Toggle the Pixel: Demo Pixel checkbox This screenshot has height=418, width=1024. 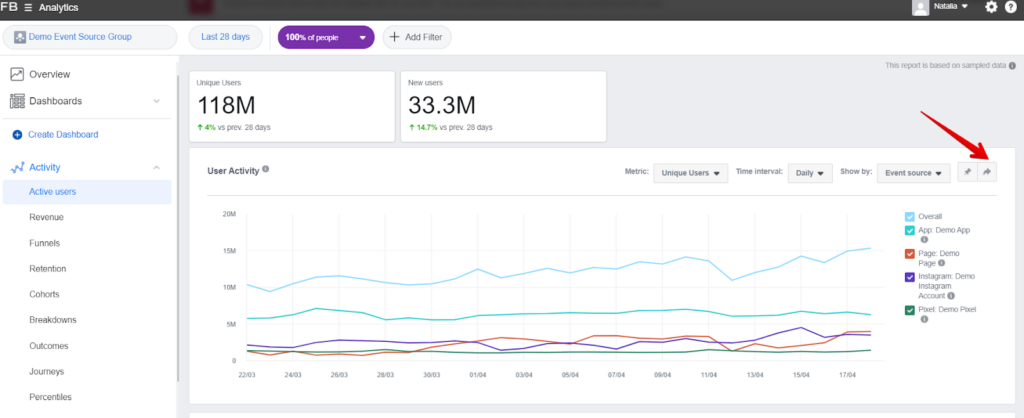click(x=909, y=309)
